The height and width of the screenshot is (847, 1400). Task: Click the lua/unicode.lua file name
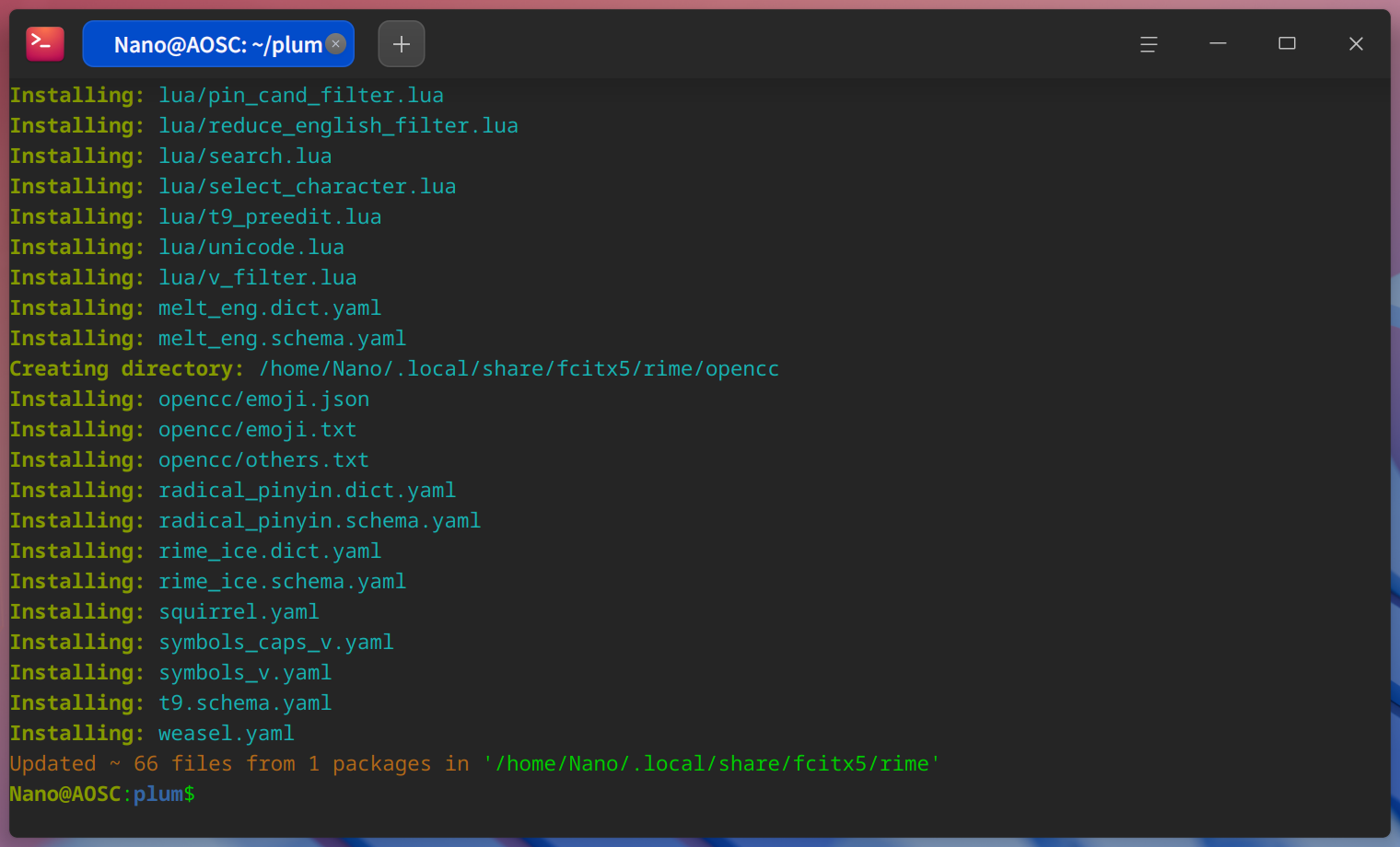tap(251, 248)
